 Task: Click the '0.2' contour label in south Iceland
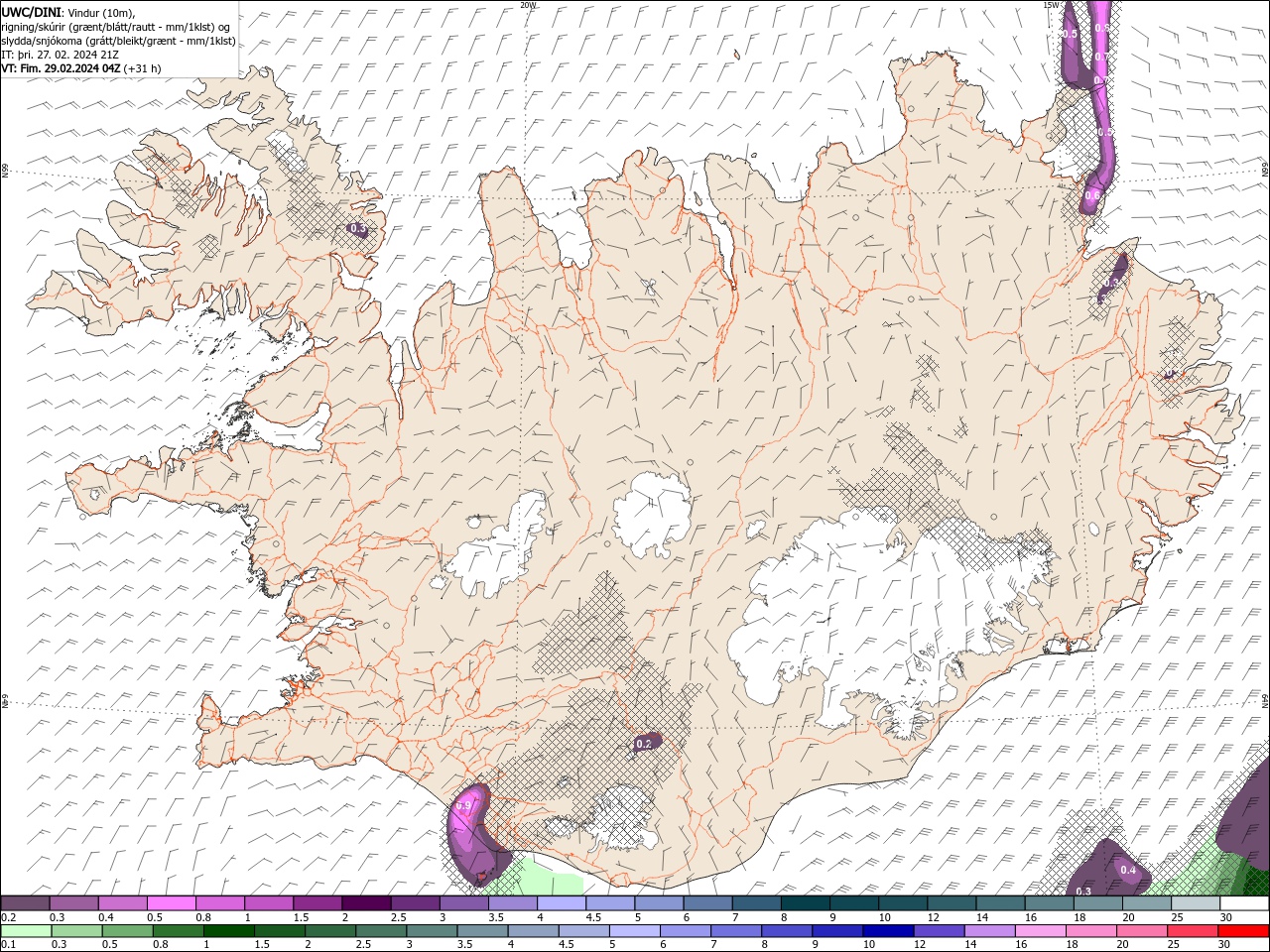[x=644, y=744]
